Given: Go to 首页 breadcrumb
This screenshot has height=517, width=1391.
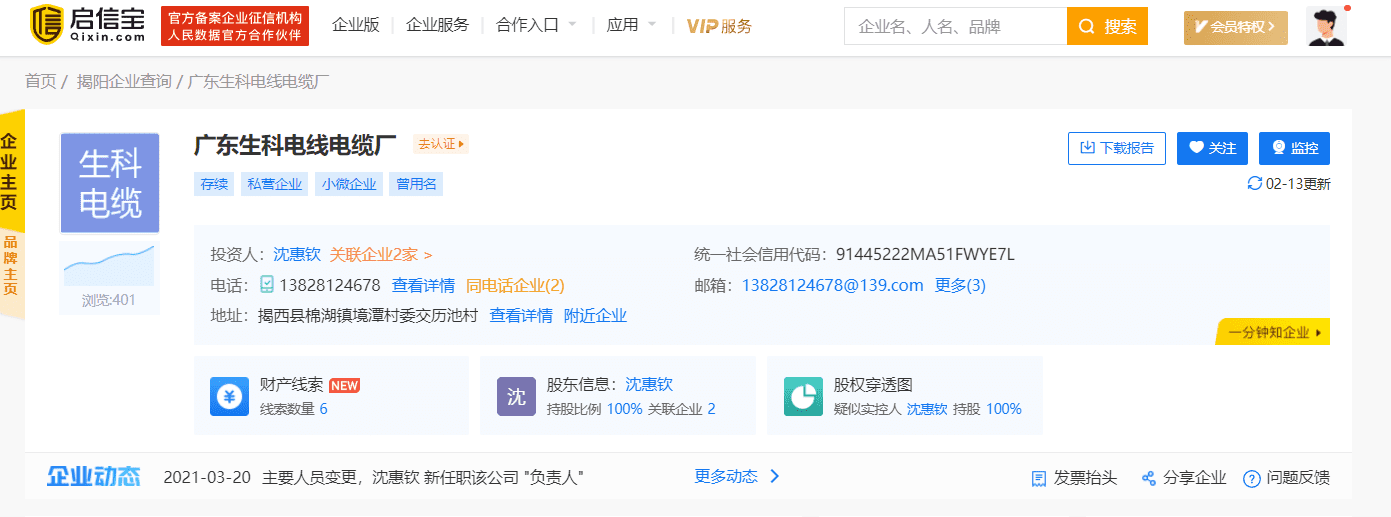Looking at the screenshot, I should [x=41, y=81].
